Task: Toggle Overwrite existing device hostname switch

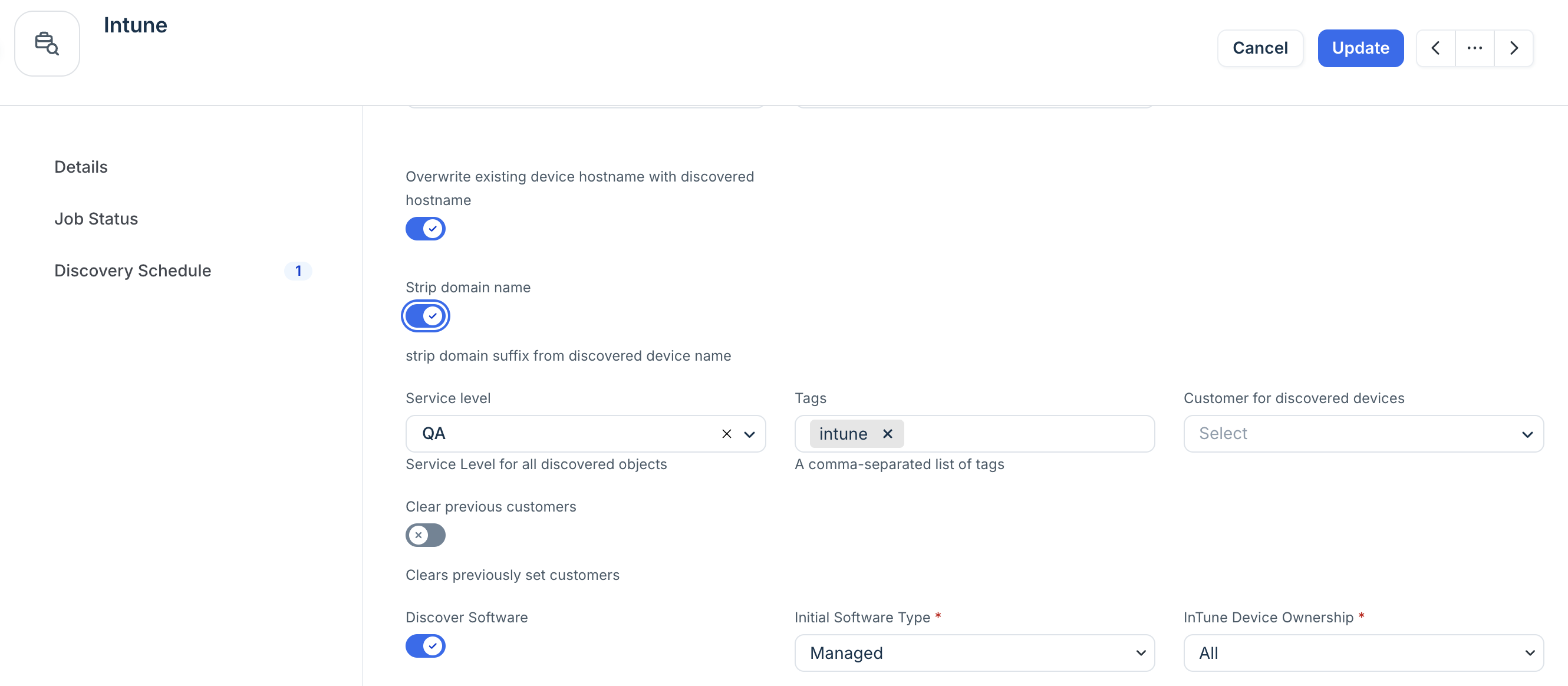Action: pyautogui.click(x=426, y=229)
